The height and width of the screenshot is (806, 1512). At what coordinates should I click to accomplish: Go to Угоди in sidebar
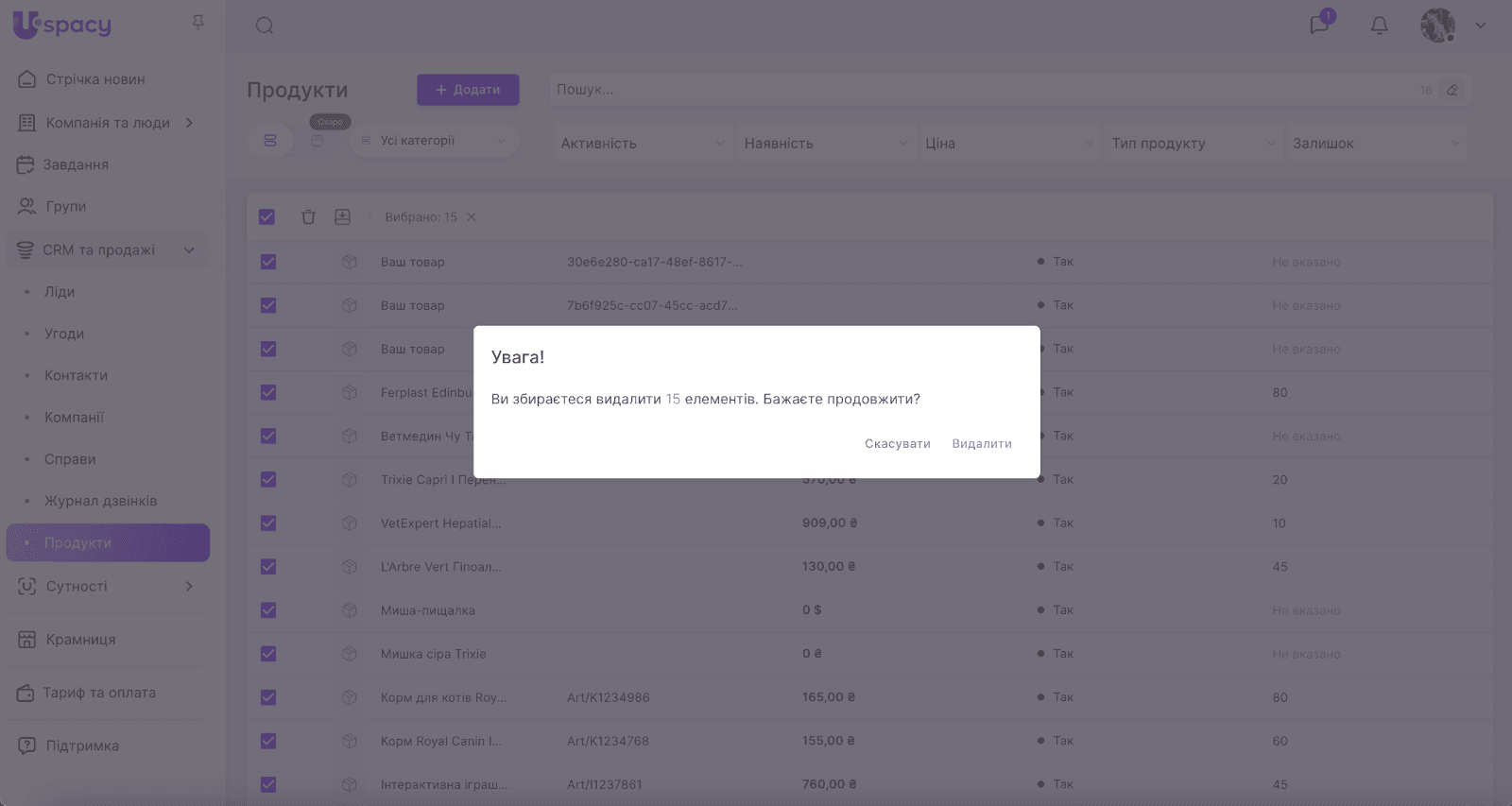pos(64,334)
